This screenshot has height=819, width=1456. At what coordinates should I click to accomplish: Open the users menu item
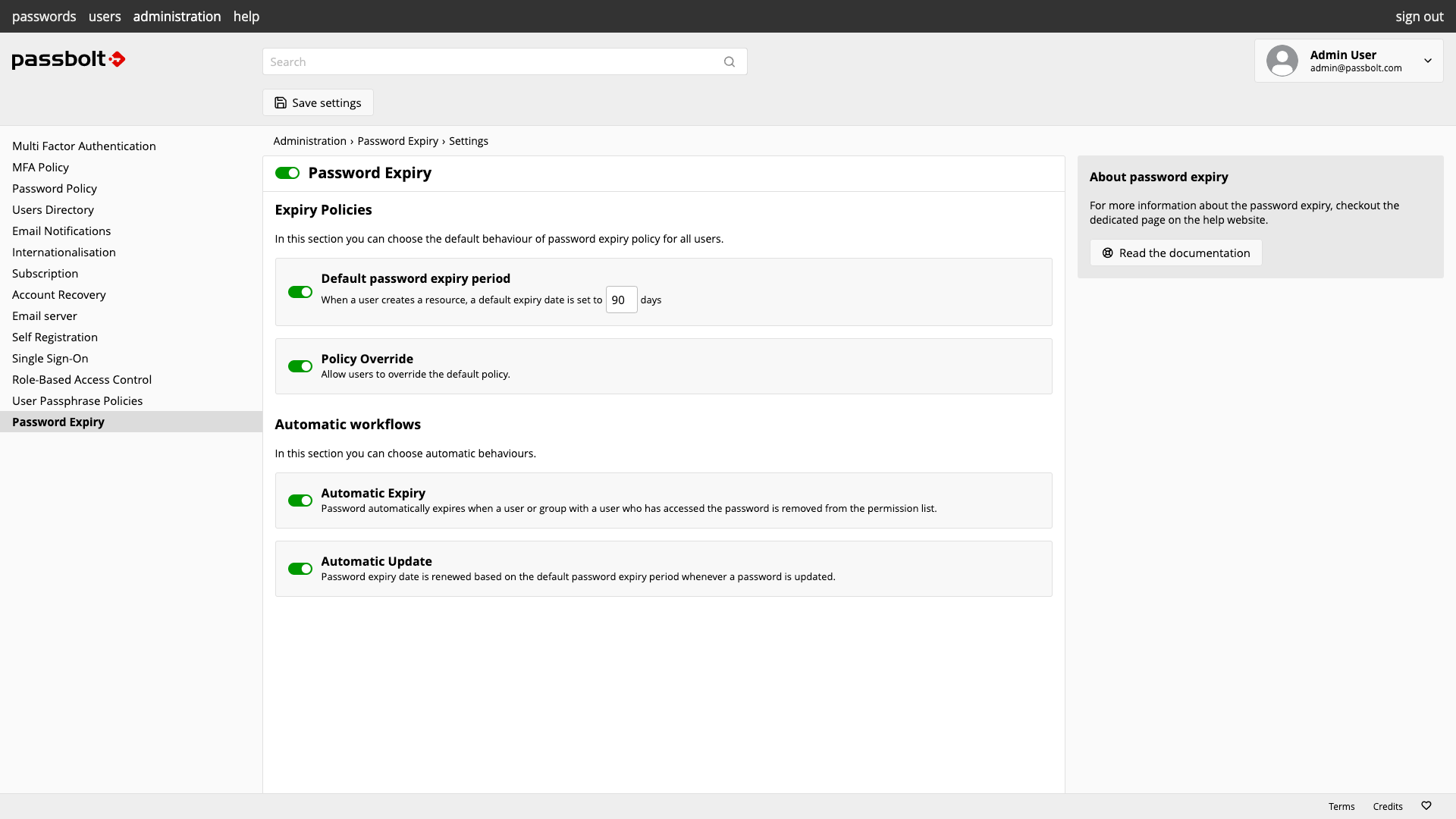(105, 16)
